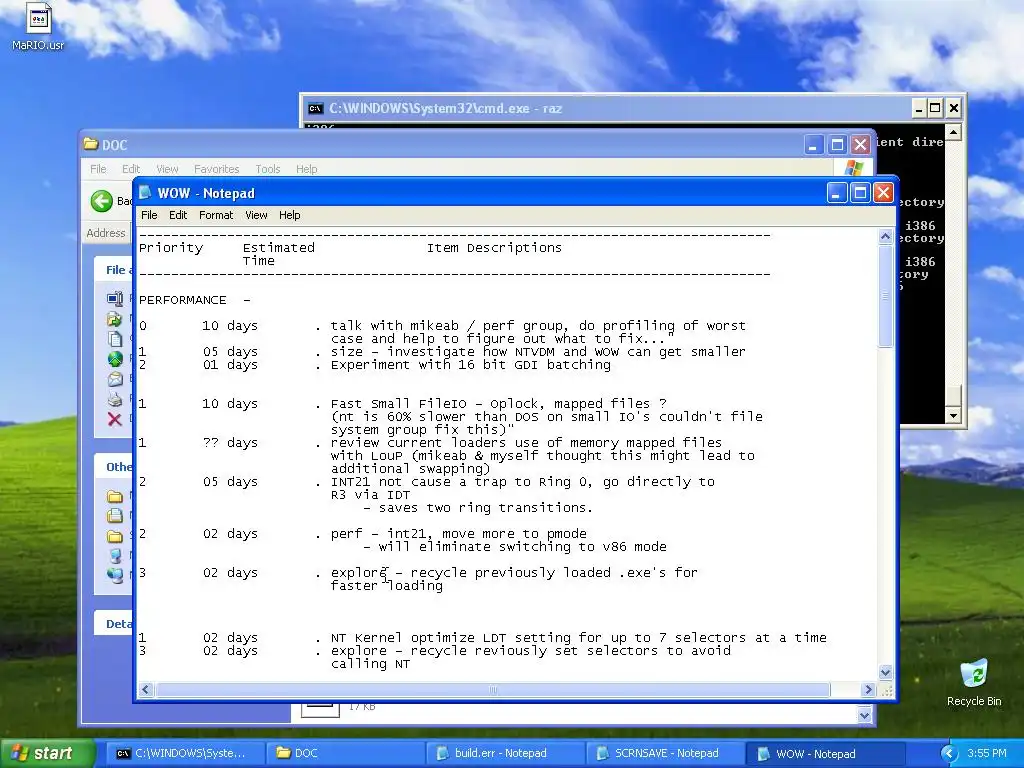Click the Print file printer icon in DOC sidebar
The width and height of the screenshot is (1024, 768).
click(x=115, y=399)
